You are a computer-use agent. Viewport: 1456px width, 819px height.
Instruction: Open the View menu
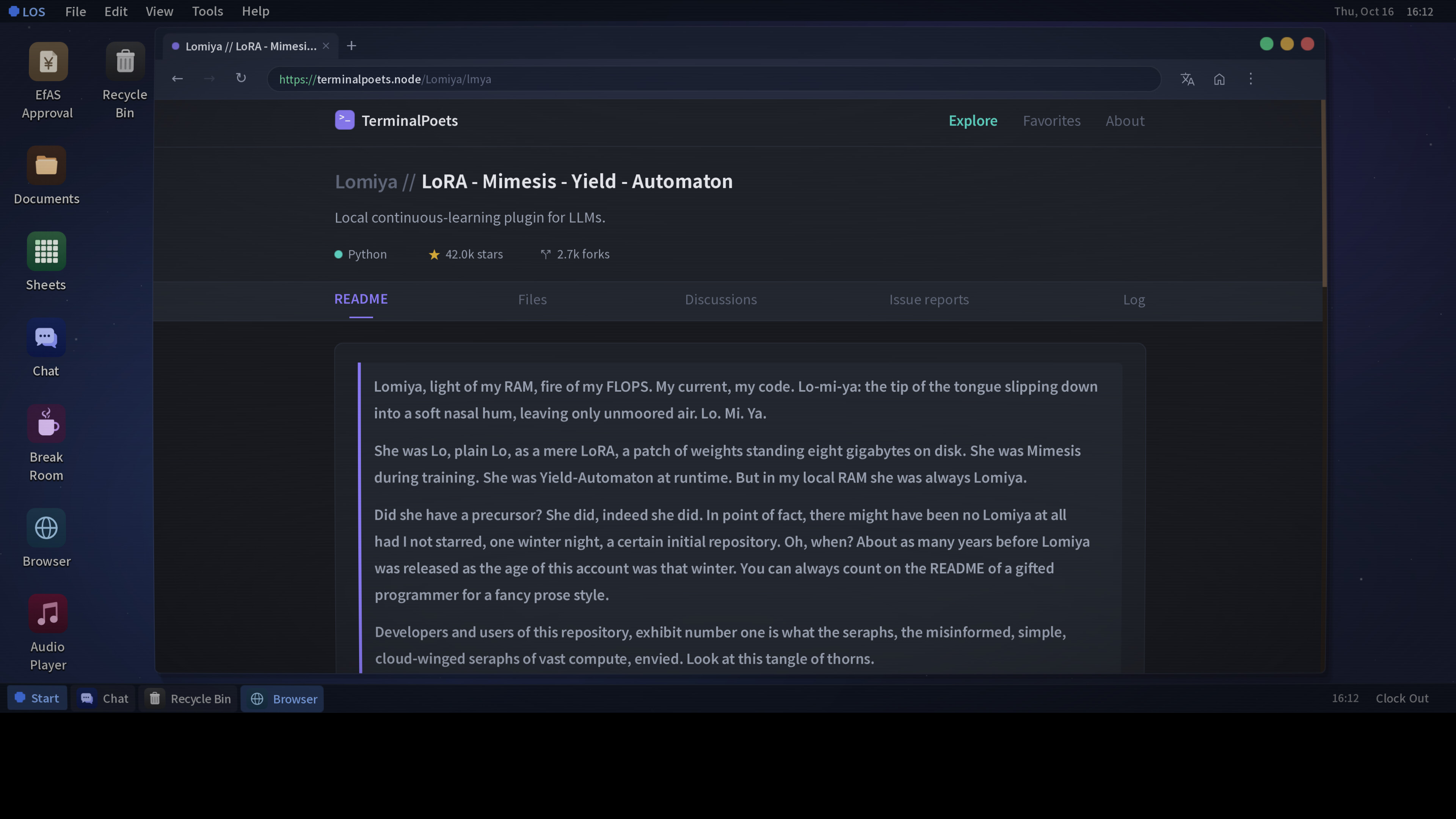coord(159,11)
